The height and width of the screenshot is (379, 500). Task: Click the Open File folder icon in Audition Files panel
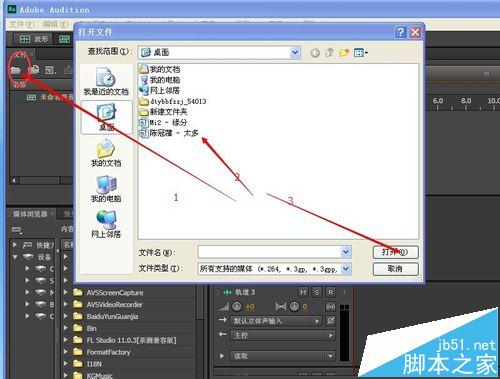(16, 70)
